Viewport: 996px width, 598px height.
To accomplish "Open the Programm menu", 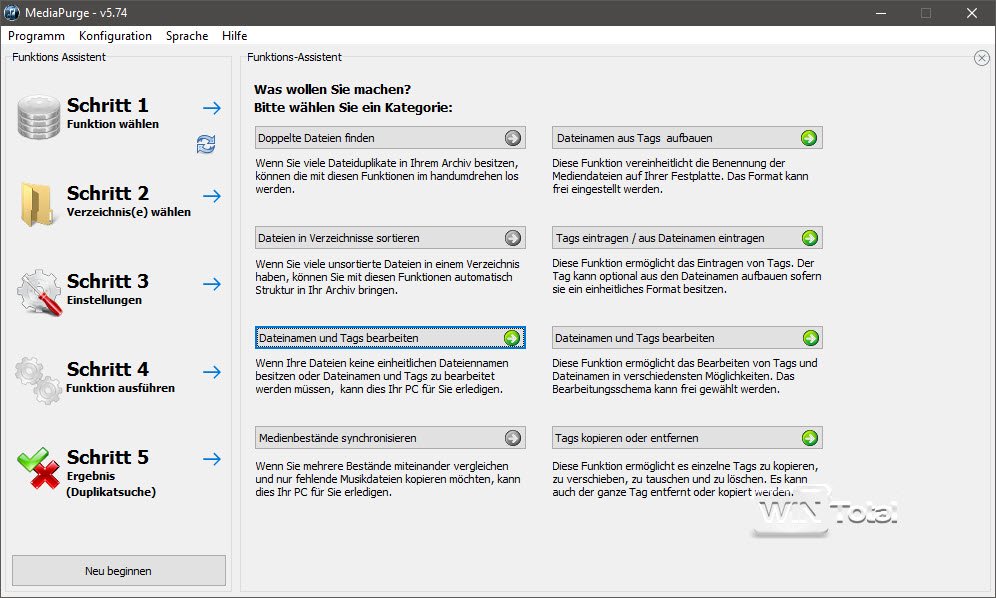I will 36,36.
